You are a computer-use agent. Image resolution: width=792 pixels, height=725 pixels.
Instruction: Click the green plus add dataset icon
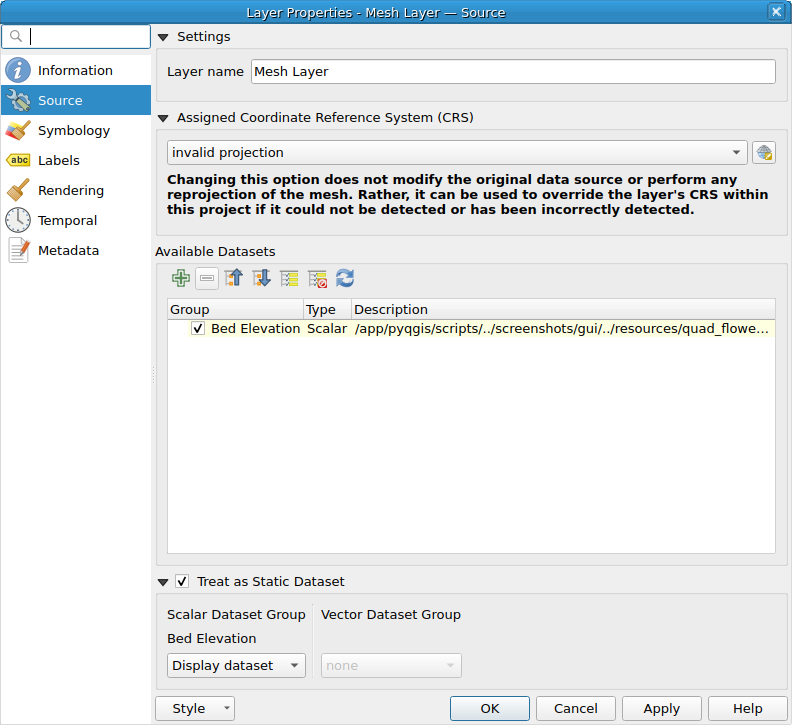[x=180, y=279]
